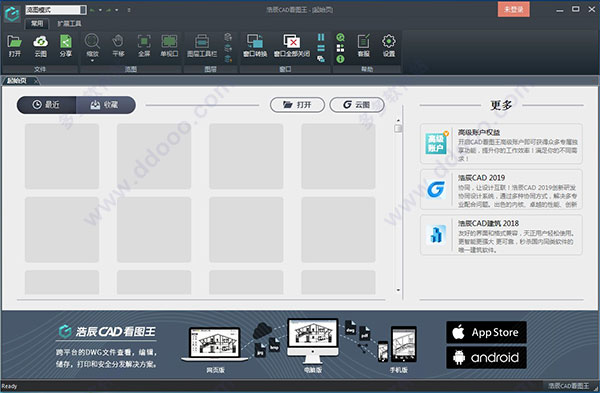Click the top small layer icon in 图层 group
The image size is (600, 393).
pyautogui.click(x=228, y=37)
